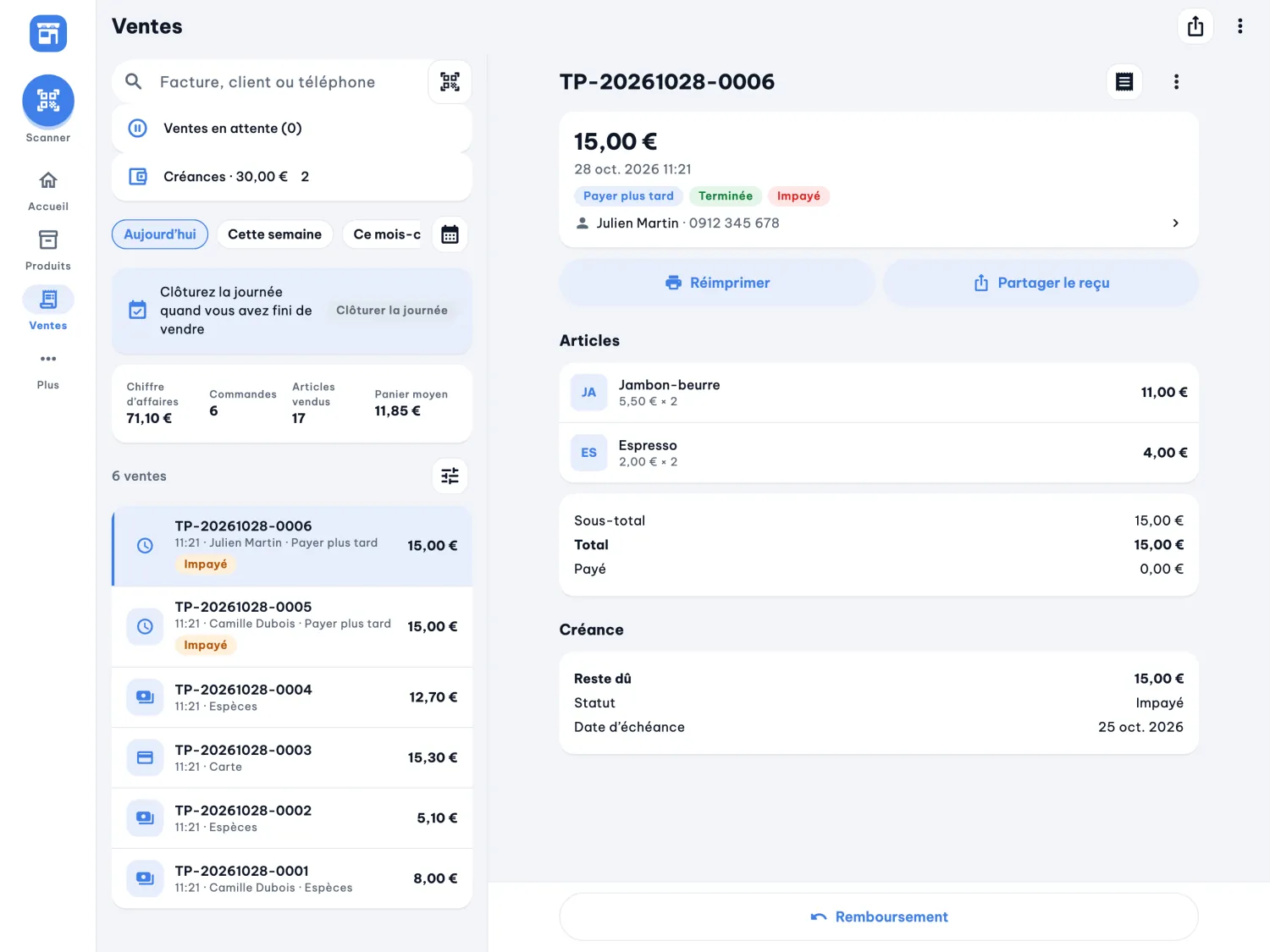Open invoice detail more options menu
1270x952 pixels.
point(1176,82)
